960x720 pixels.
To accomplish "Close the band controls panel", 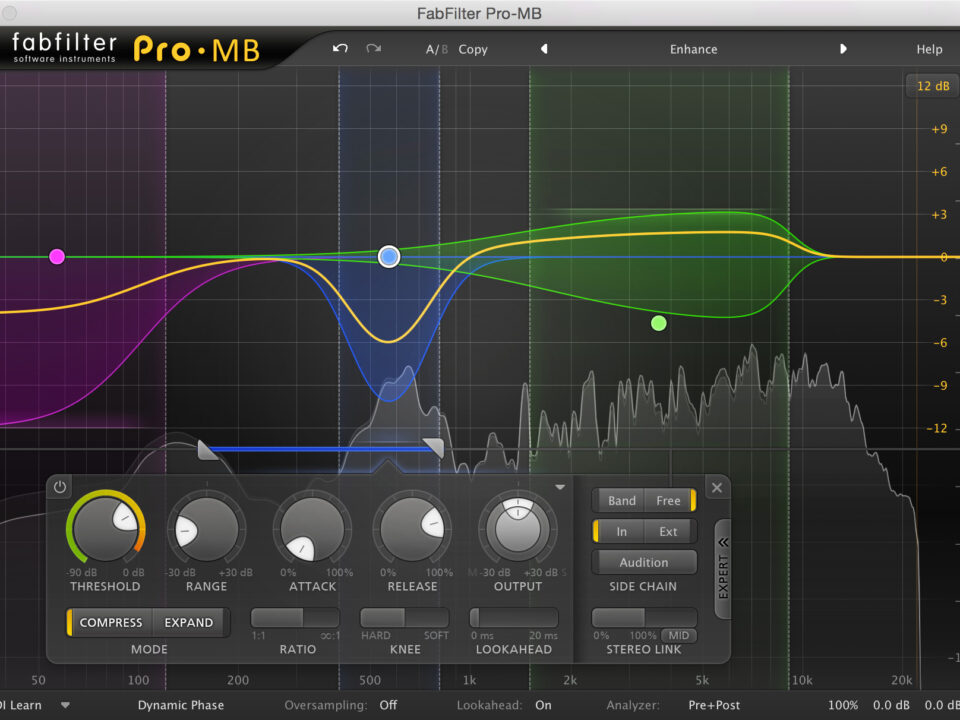I will pos(716,488).
